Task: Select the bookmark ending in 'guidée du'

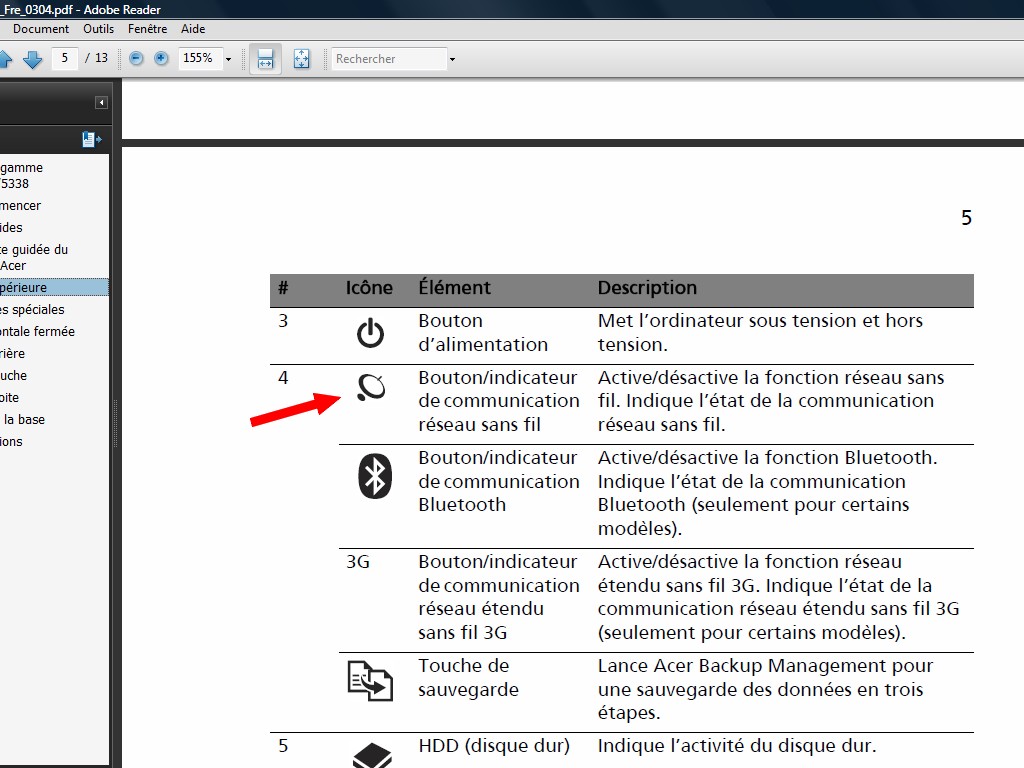Action: point(34,250)
